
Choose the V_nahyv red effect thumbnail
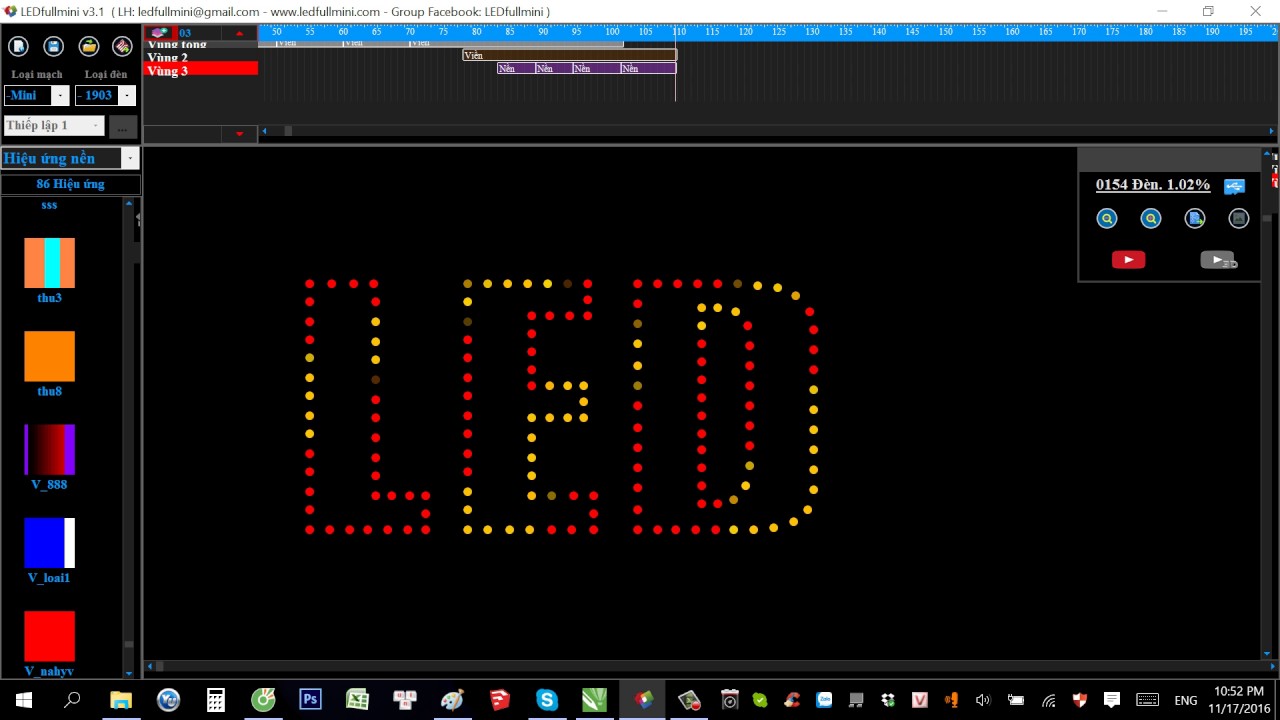tap(49, 636)
